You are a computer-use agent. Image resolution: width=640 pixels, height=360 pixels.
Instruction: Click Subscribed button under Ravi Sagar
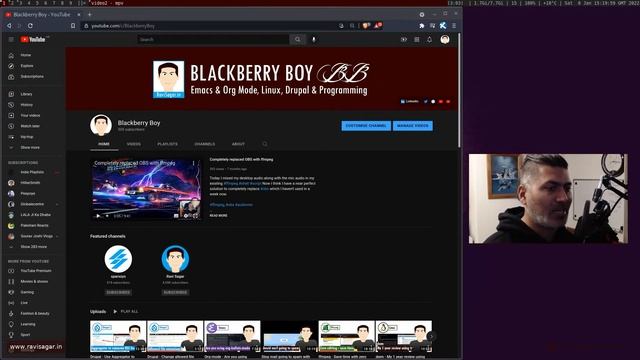tap(175, 293)
